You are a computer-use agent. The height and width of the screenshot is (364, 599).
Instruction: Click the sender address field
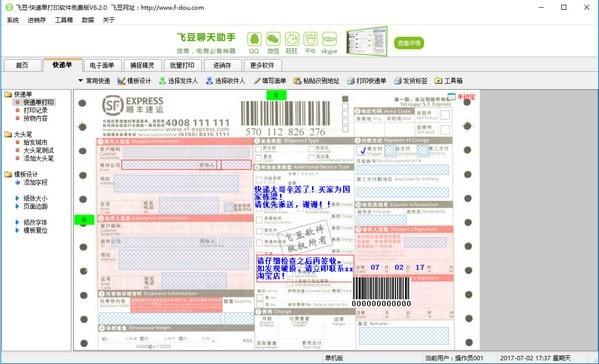coord(176,184)
